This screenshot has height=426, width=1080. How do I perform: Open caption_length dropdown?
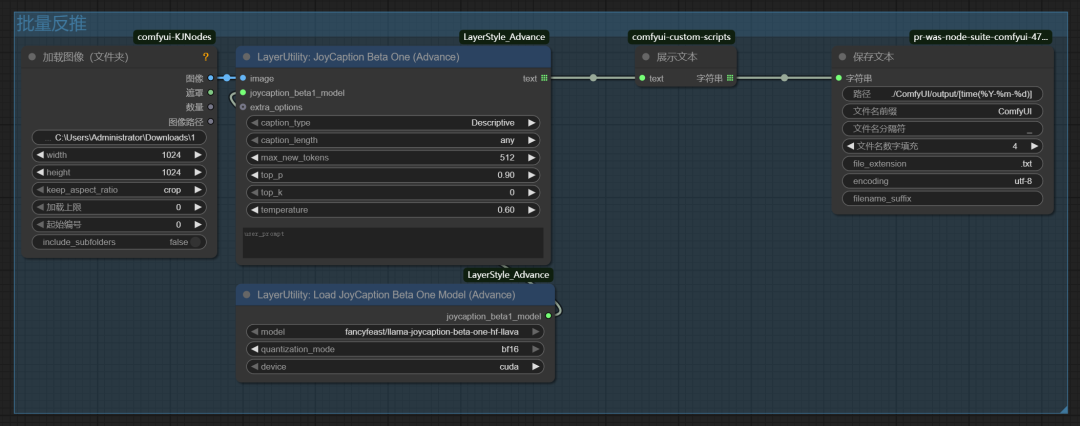click(x=393, y=140)
